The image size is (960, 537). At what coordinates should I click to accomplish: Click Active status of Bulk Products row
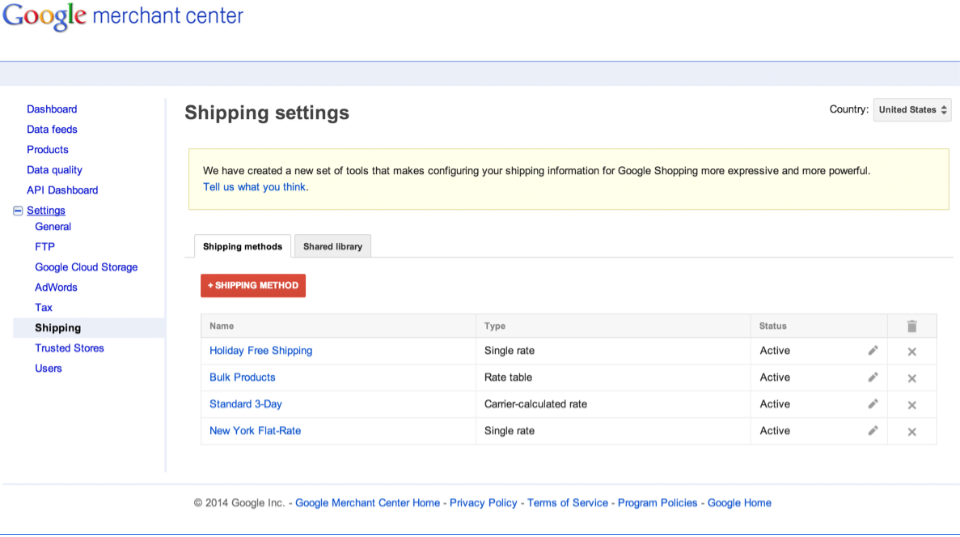tap(774, 377)
